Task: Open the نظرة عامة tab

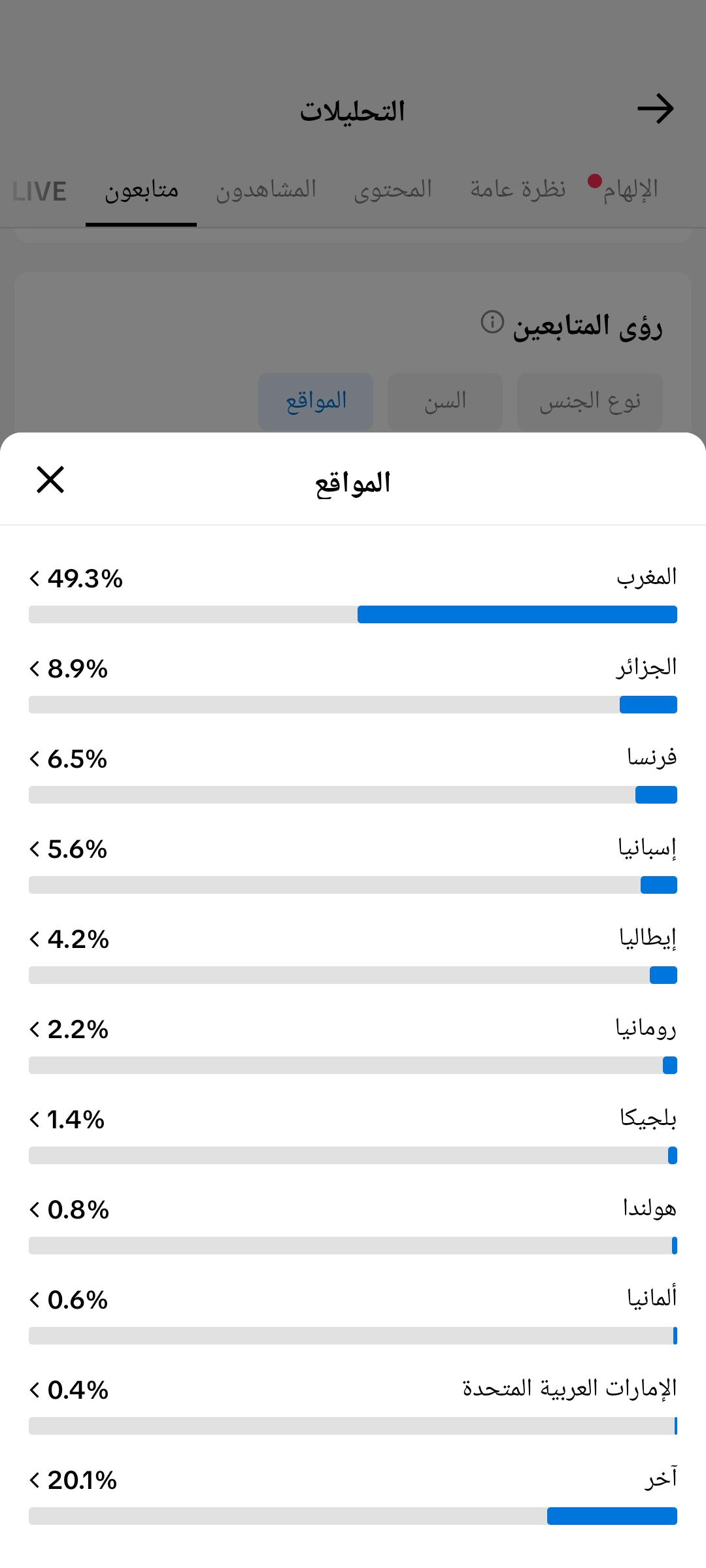Action: click(518, 189)
